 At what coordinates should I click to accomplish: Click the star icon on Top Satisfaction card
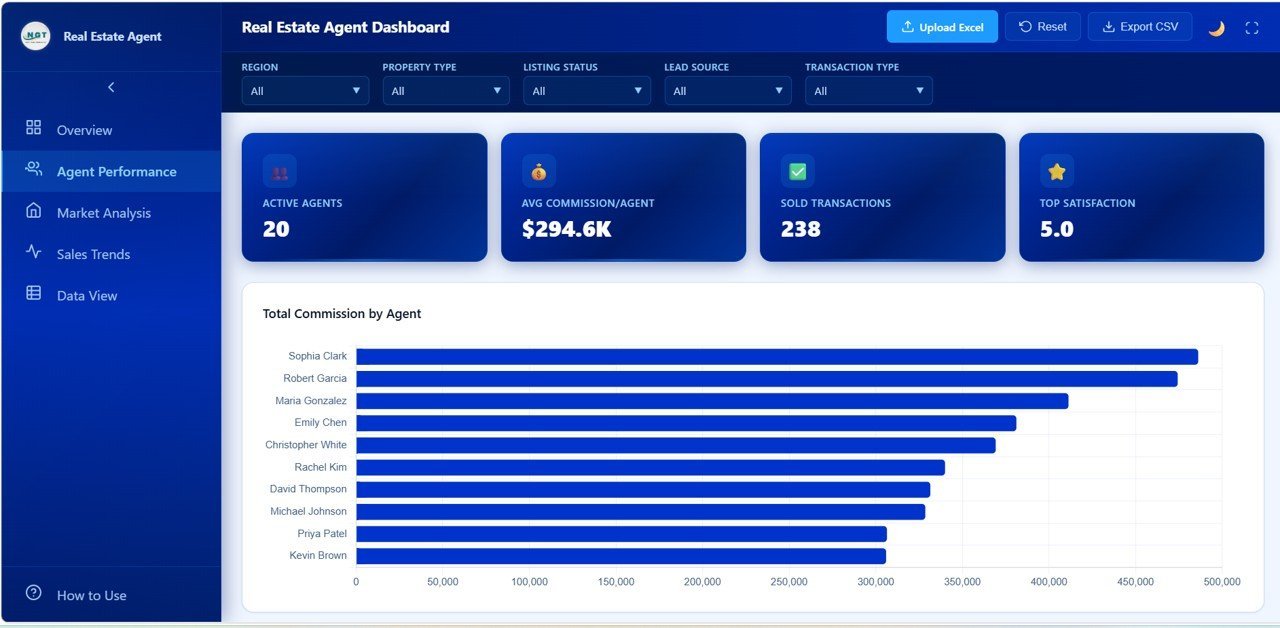point(1056,170)
